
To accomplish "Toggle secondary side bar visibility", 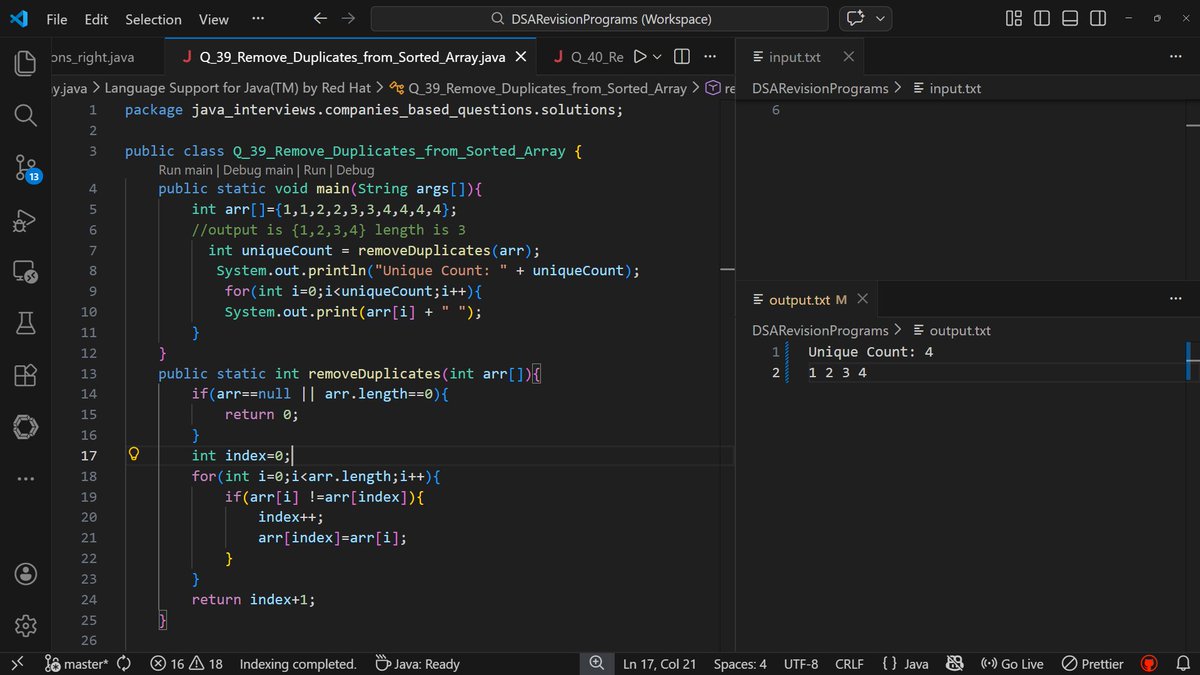I will click(1098, 18).
